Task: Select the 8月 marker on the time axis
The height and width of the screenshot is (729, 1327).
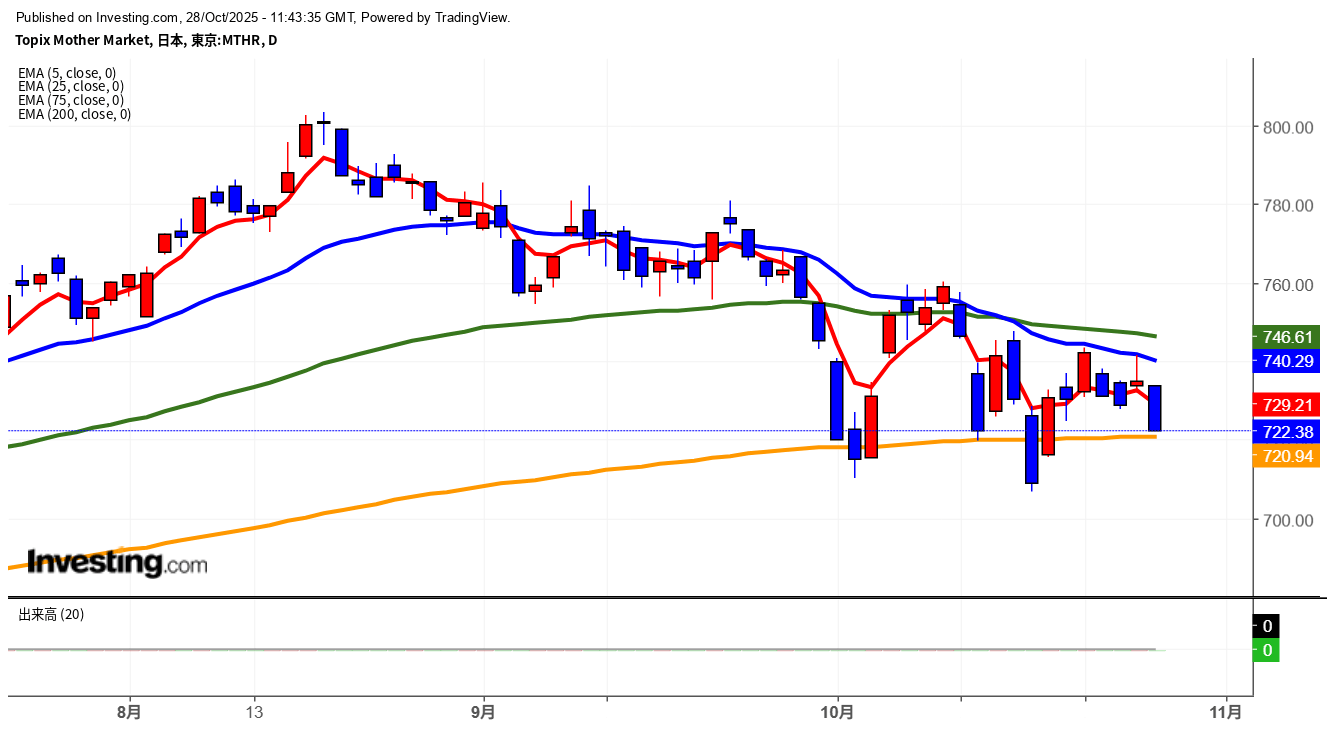Action: pyautogui.click(x=129, y=713)
